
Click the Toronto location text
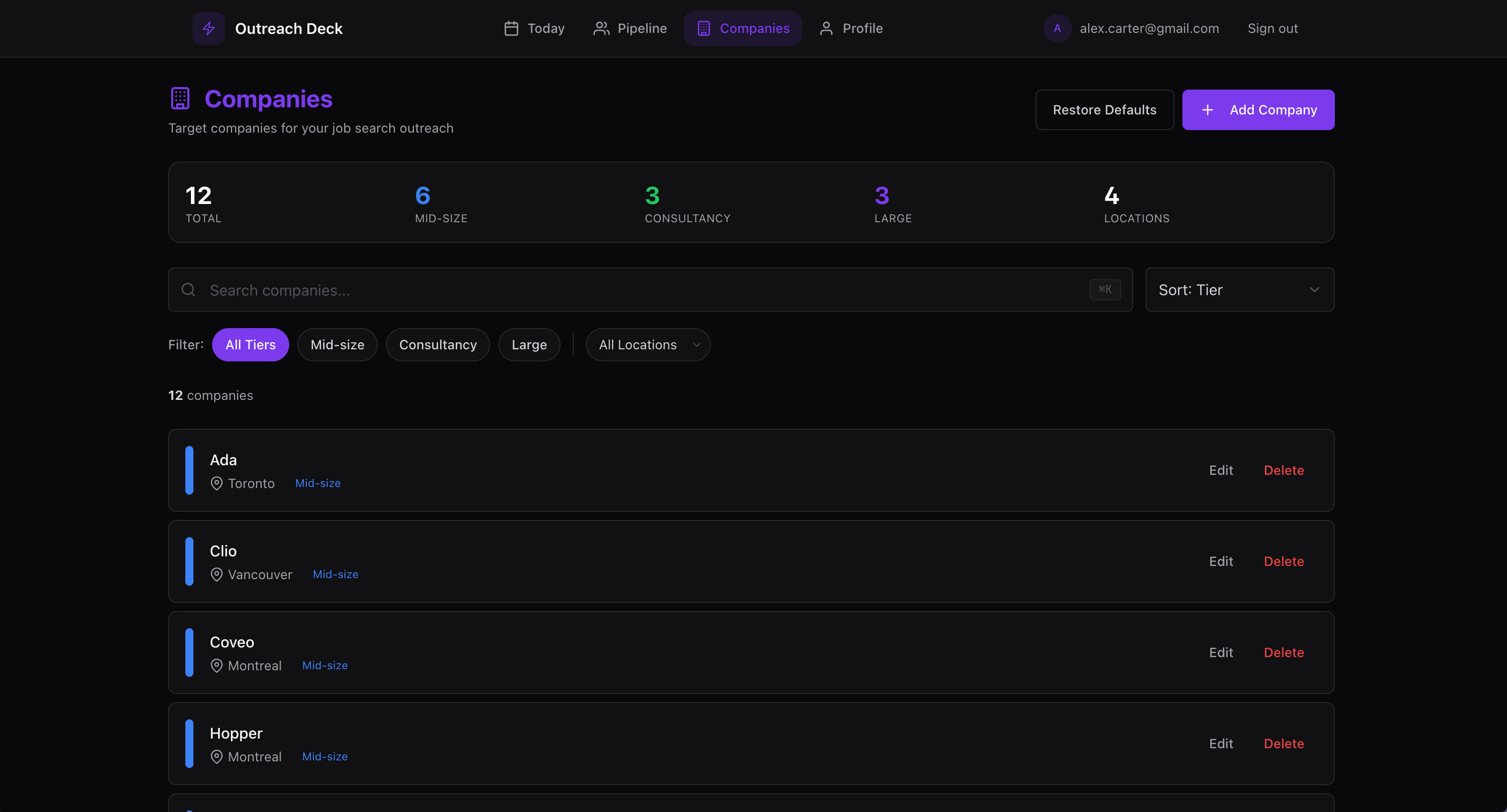pyautogui.click(x=252, y=483)
